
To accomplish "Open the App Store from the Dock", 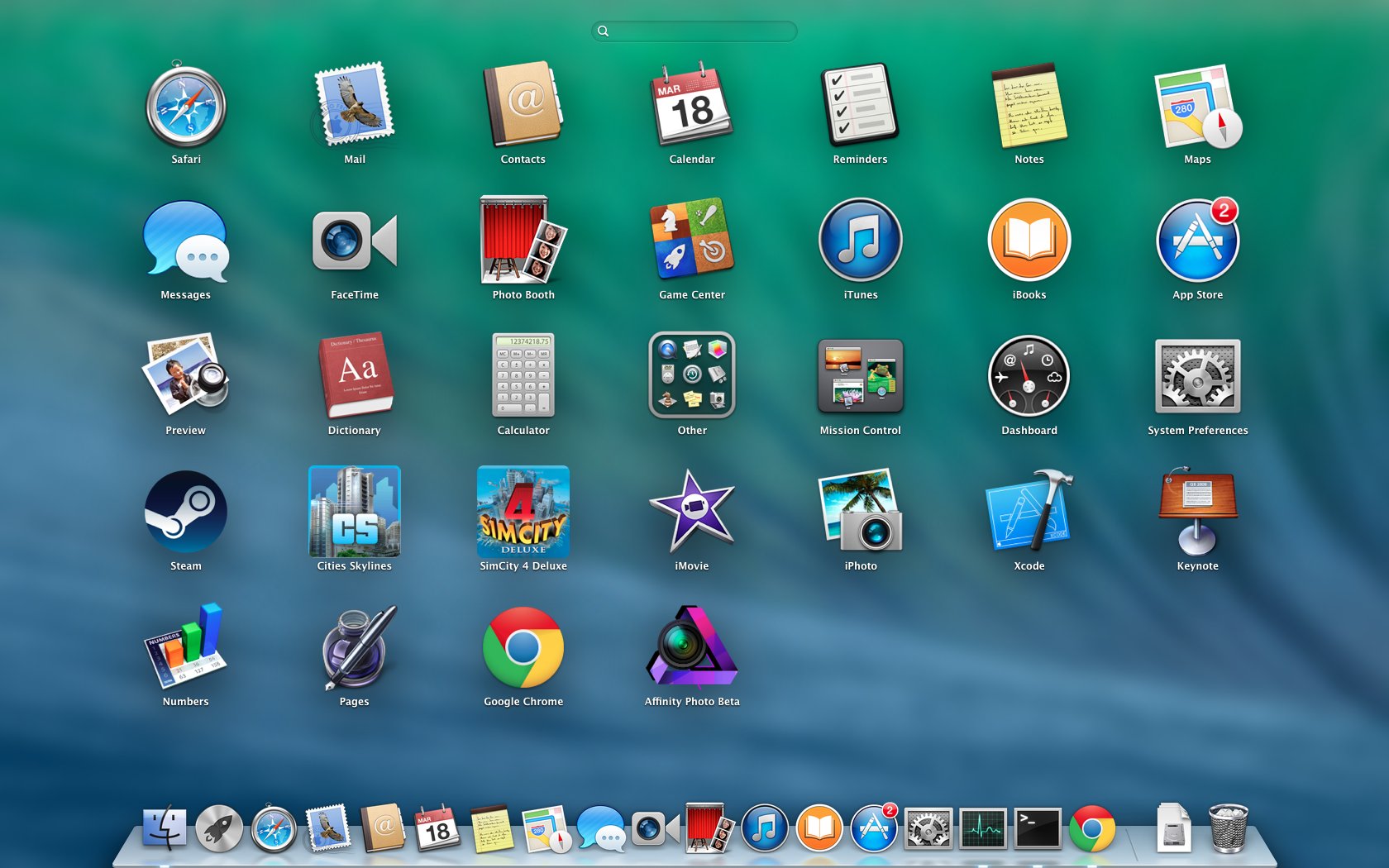I will click(874, 827).
